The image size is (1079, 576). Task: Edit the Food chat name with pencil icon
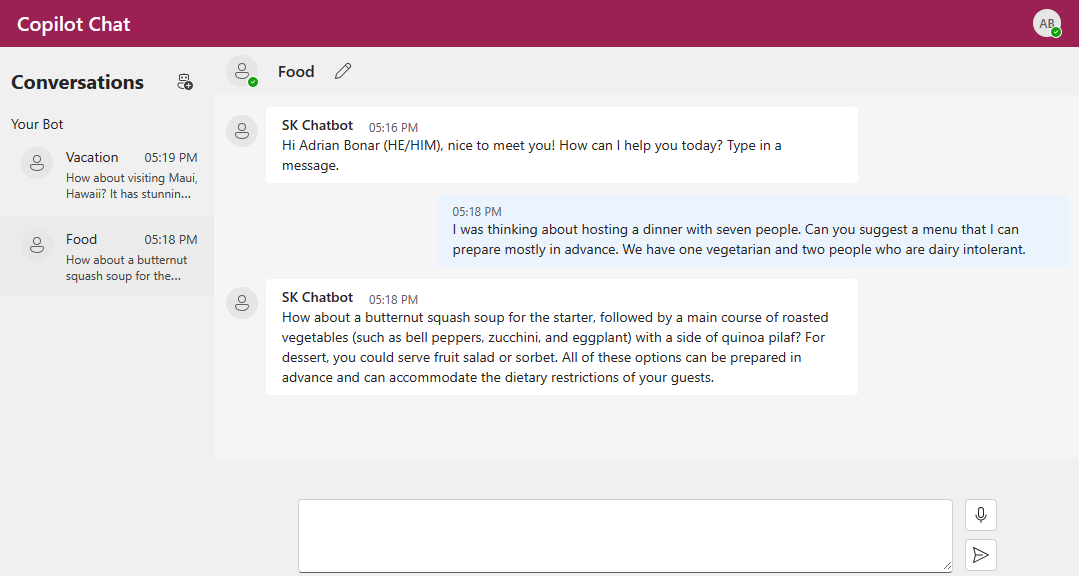click(343, 71)
